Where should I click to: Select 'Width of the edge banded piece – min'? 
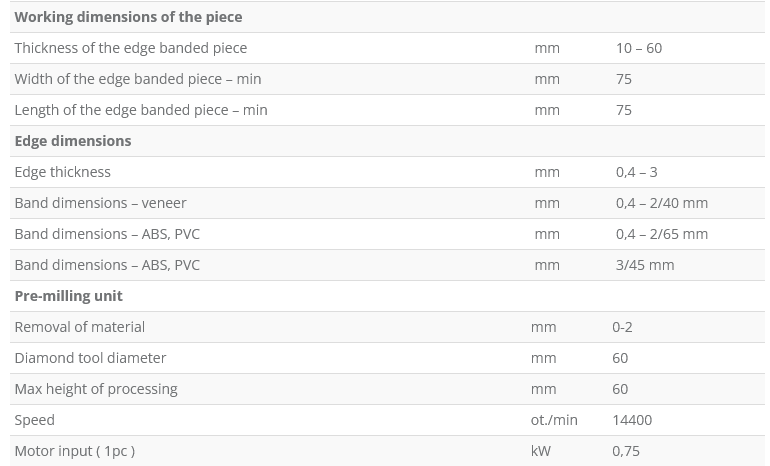pyautogui.click(x=138, y=79)
